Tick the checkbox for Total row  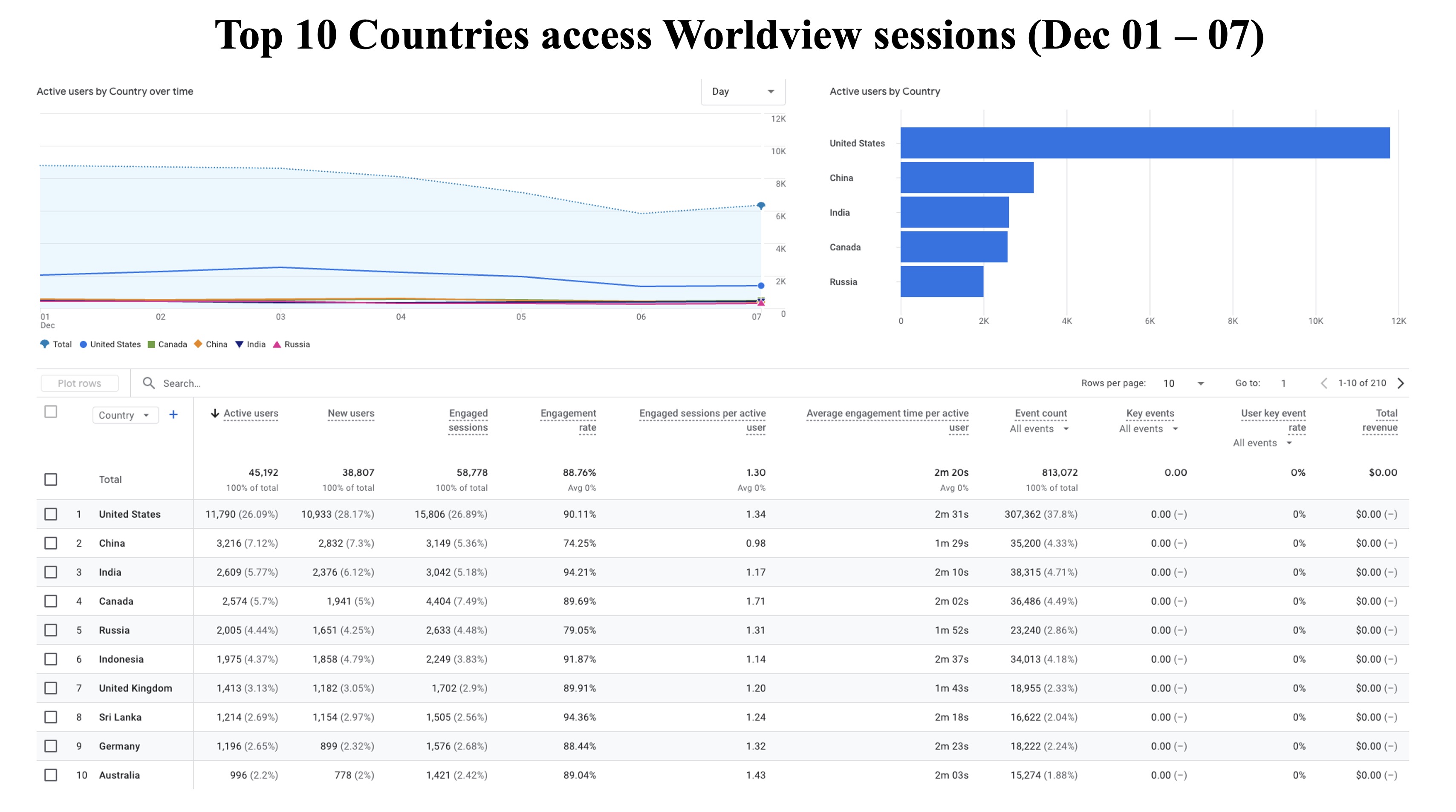point(51,479)
